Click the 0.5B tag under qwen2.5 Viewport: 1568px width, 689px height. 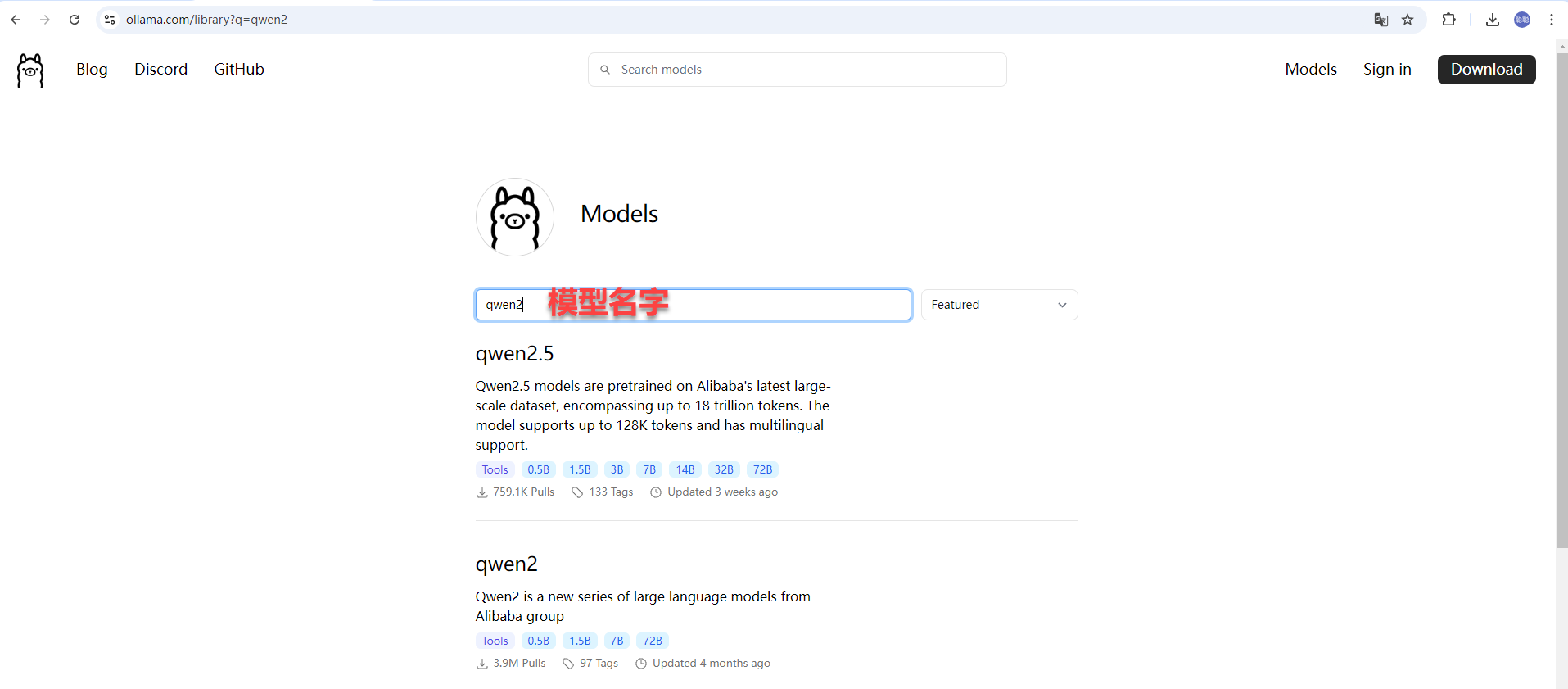click(539, 469)
